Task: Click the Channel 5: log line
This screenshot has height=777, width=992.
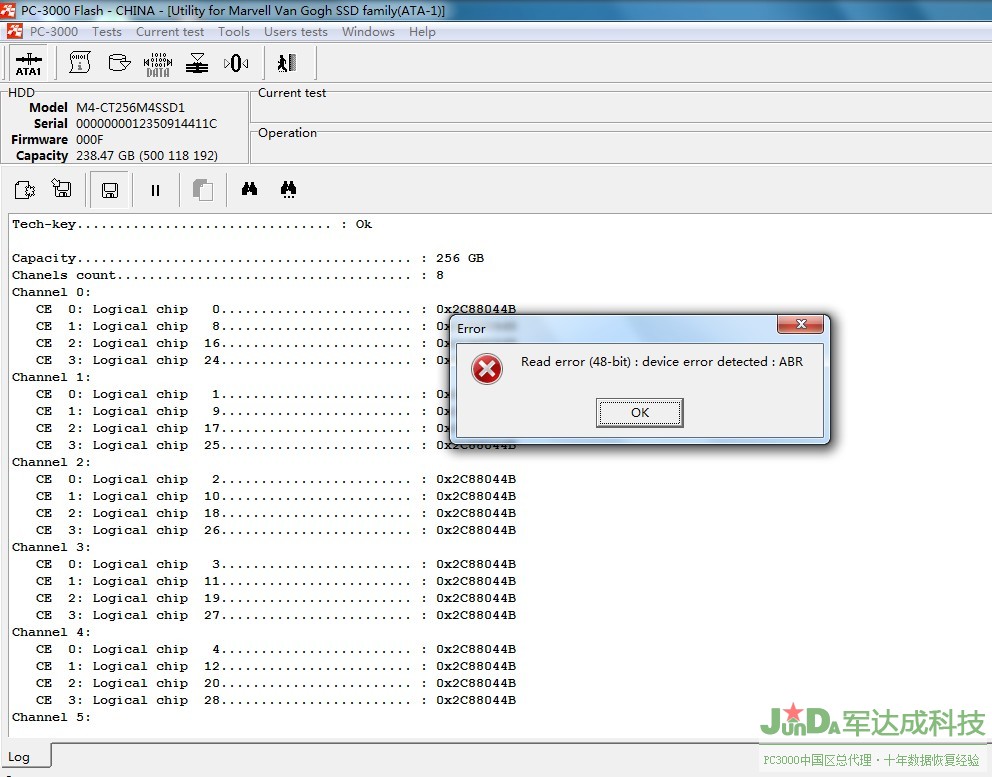Action: [51, 718]
